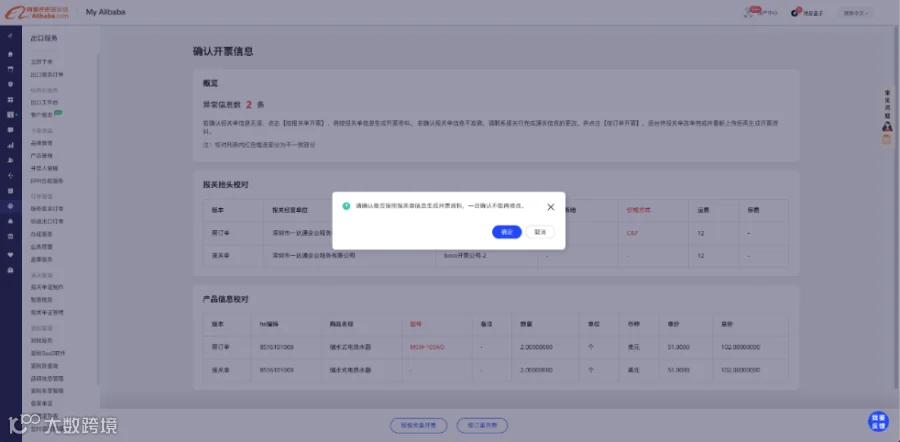The width and height of the screenshot is (900, 442).
Task: Click the heart icon in dark sidebar
Action: [x=10, y=254]
